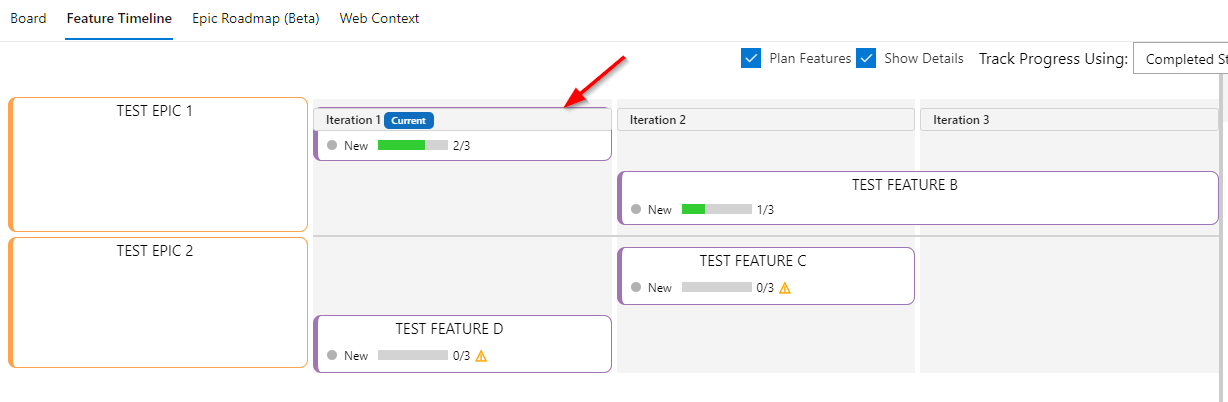1228x402 pixels.
Task: Click the 2/3 progress bar in Iteration 1
Action: [413, 145]
